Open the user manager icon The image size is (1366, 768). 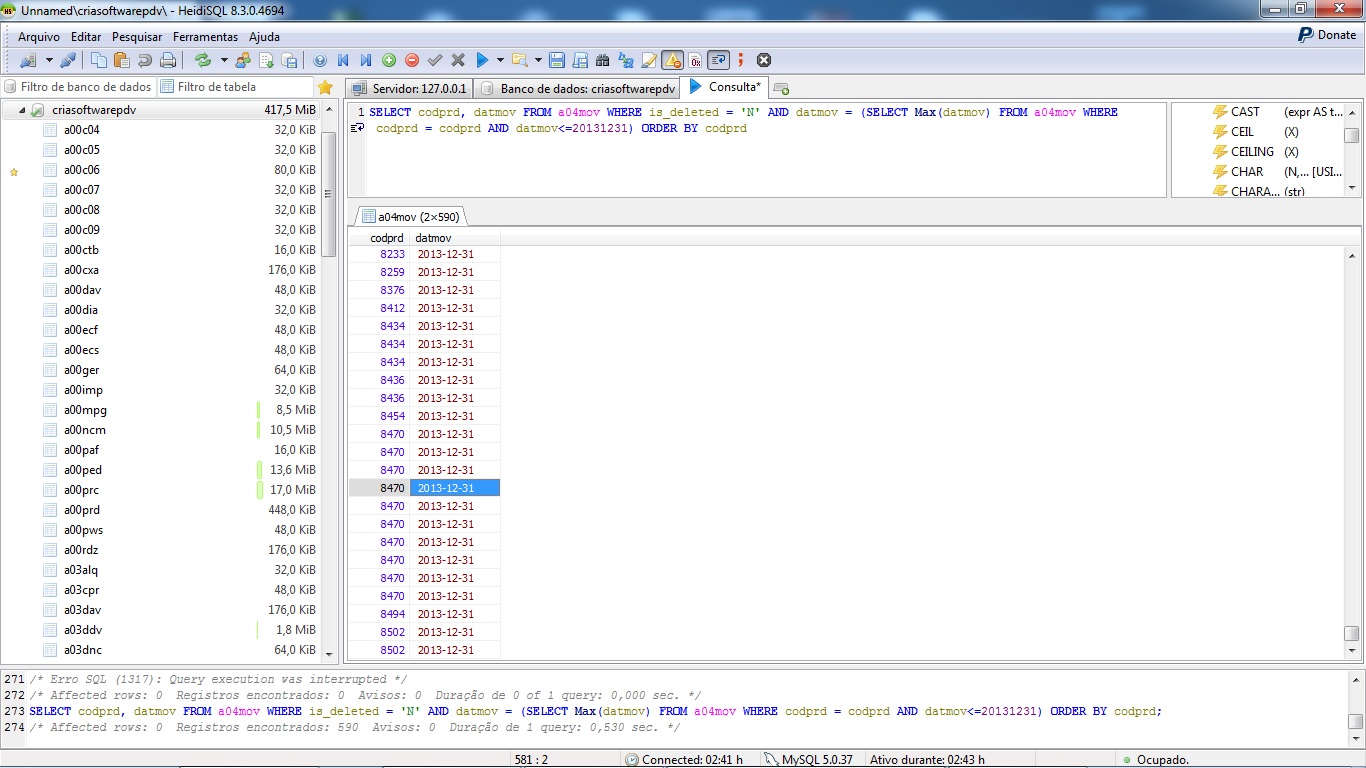pos(243,60)
